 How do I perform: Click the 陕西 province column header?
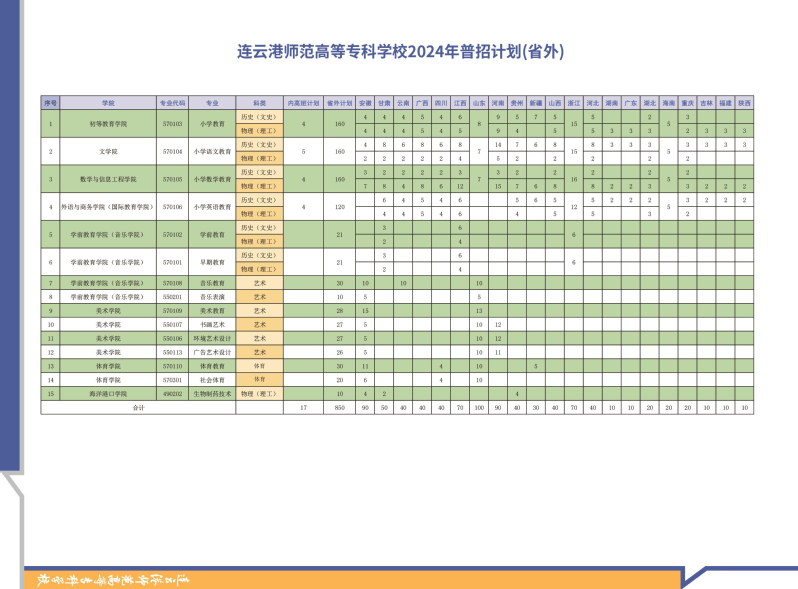(x=744, y=103)
